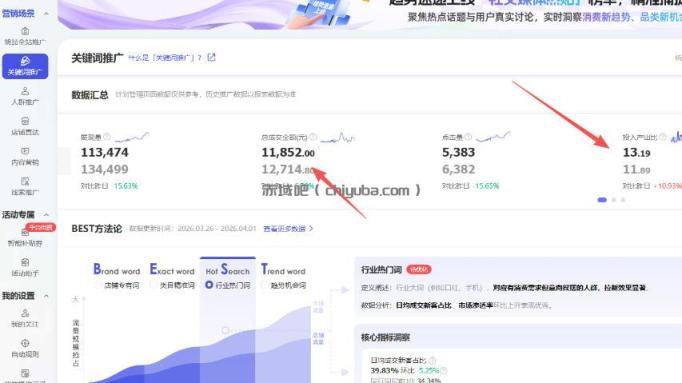Open 关键词推广 in the sidebar

25,66
